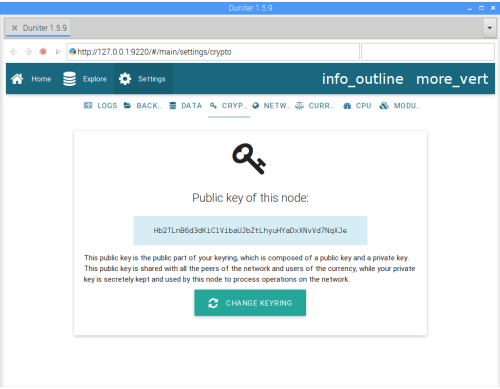Select the 'Duniter 1.5.9' browser tab title
500x389 pixels.
[45, 28]
